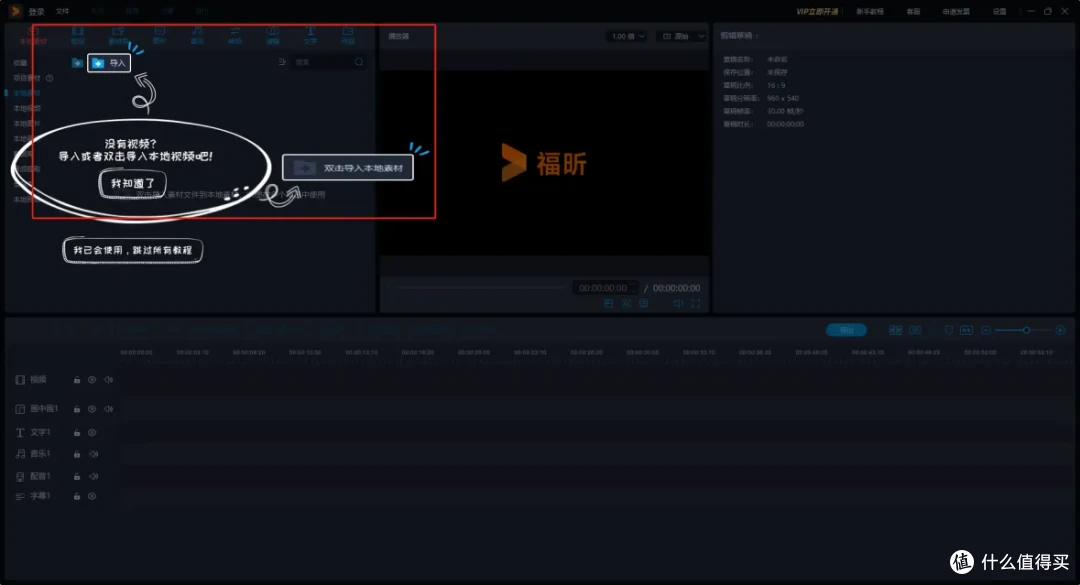Open the 登录 login entry

coord(37,12)
